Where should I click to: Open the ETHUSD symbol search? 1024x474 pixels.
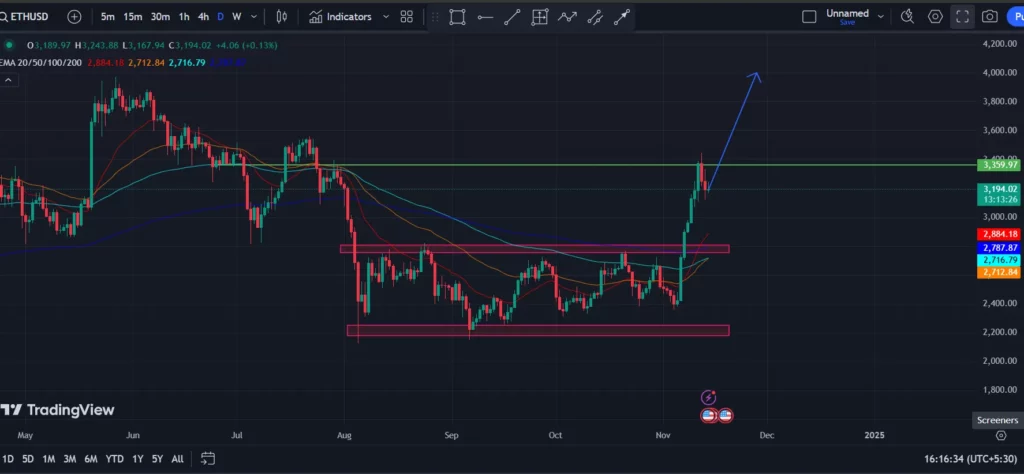point(24,16)
